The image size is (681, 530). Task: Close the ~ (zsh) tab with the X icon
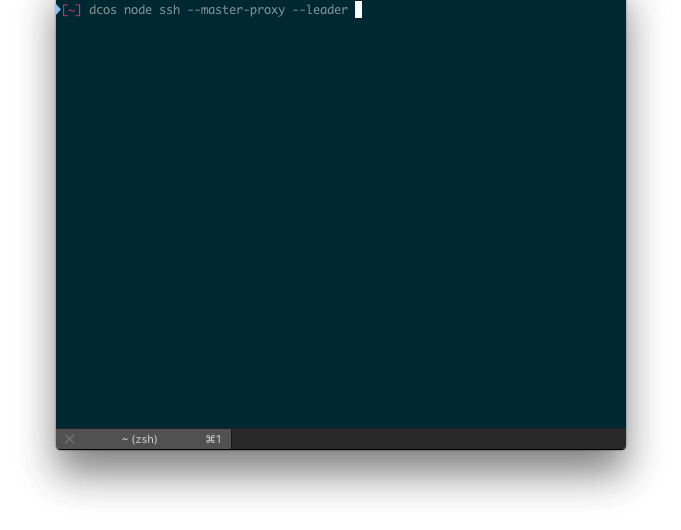click(69, 439)
